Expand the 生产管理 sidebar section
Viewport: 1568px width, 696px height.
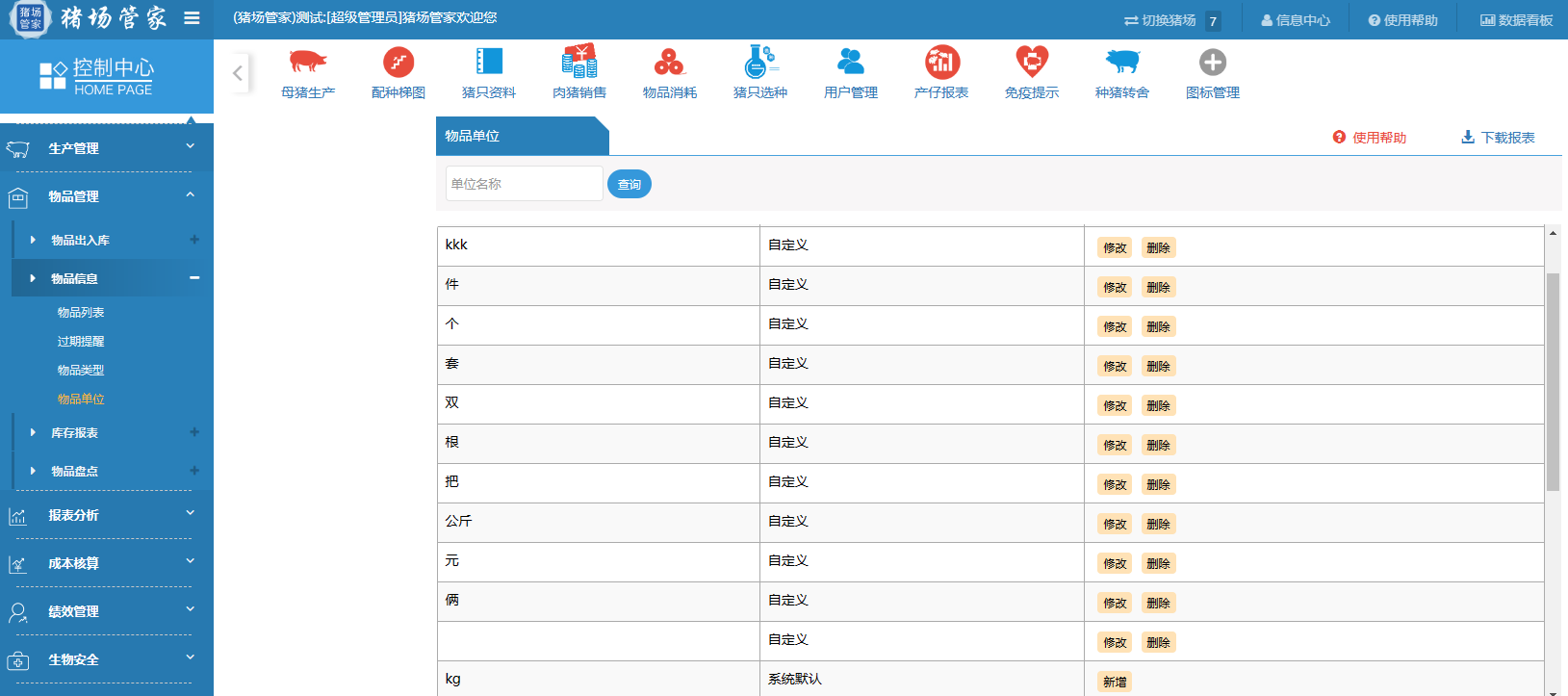tap(106, 148)
